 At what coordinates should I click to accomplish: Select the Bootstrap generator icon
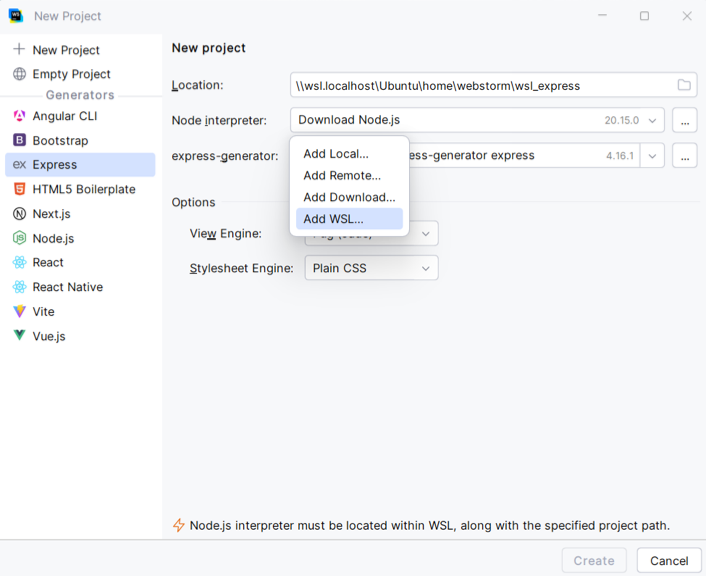pos(19,141)
